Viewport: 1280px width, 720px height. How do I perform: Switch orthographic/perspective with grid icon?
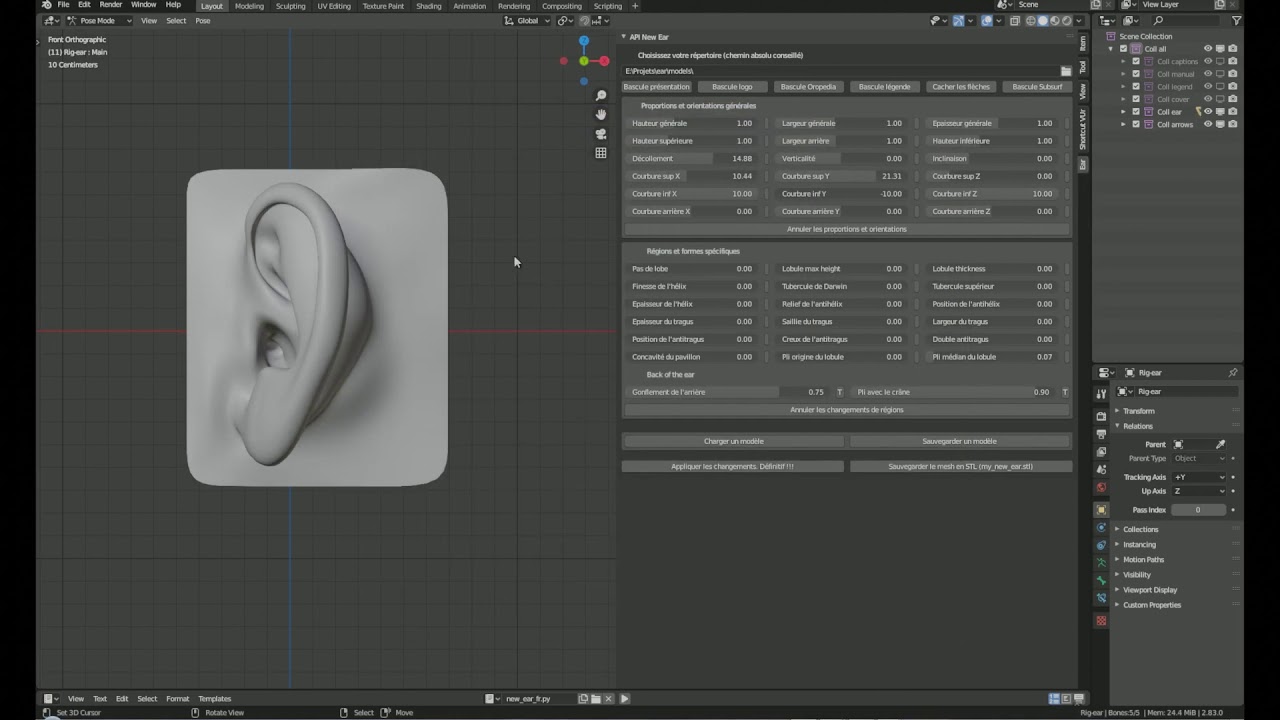(x=601, y=153)
